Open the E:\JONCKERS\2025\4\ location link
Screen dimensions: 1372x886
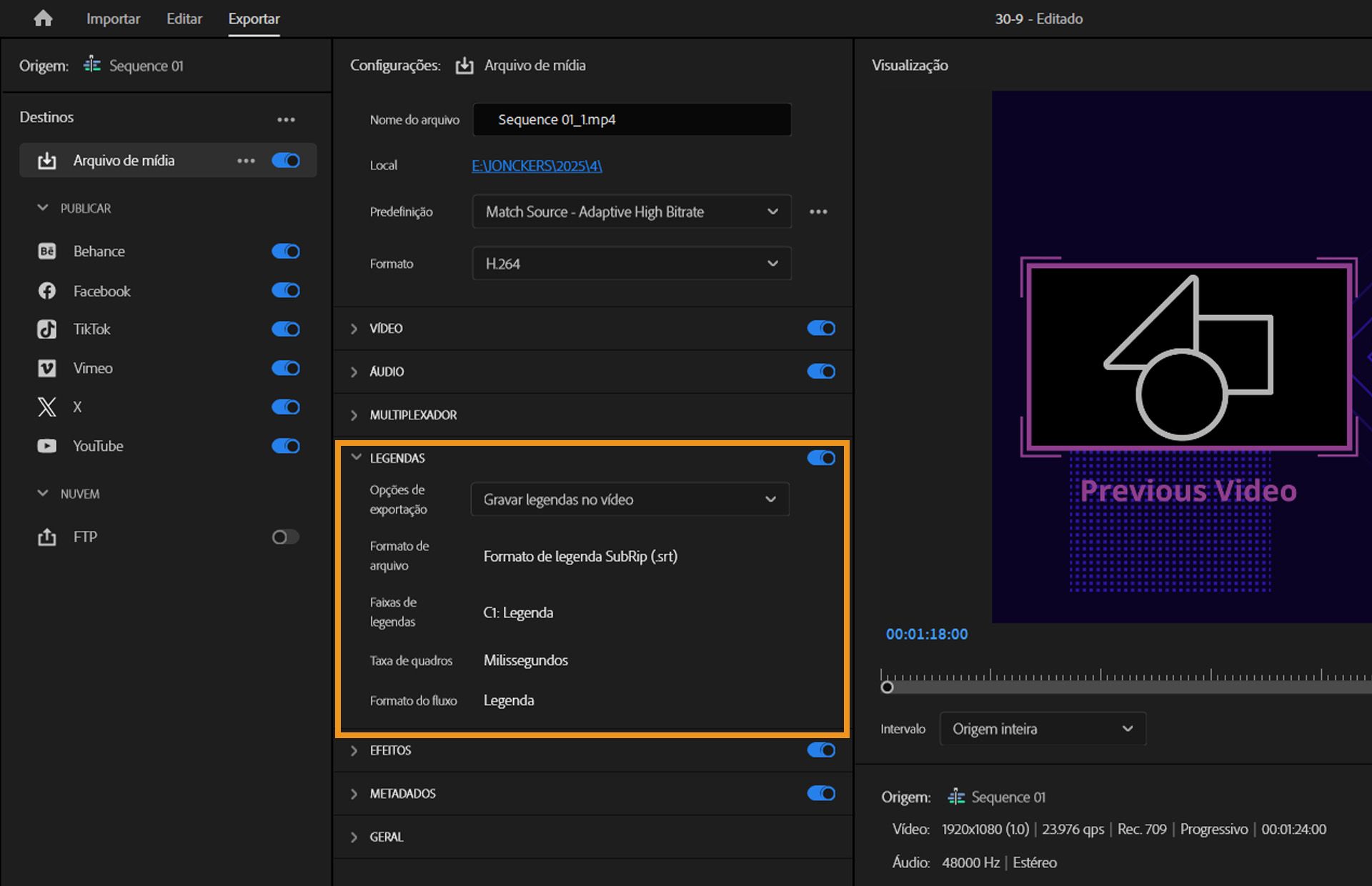536,165
